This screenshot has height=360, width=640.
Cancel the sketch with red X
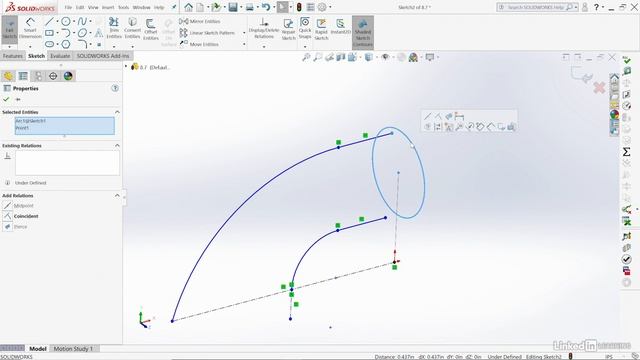(x=599, y=88)
